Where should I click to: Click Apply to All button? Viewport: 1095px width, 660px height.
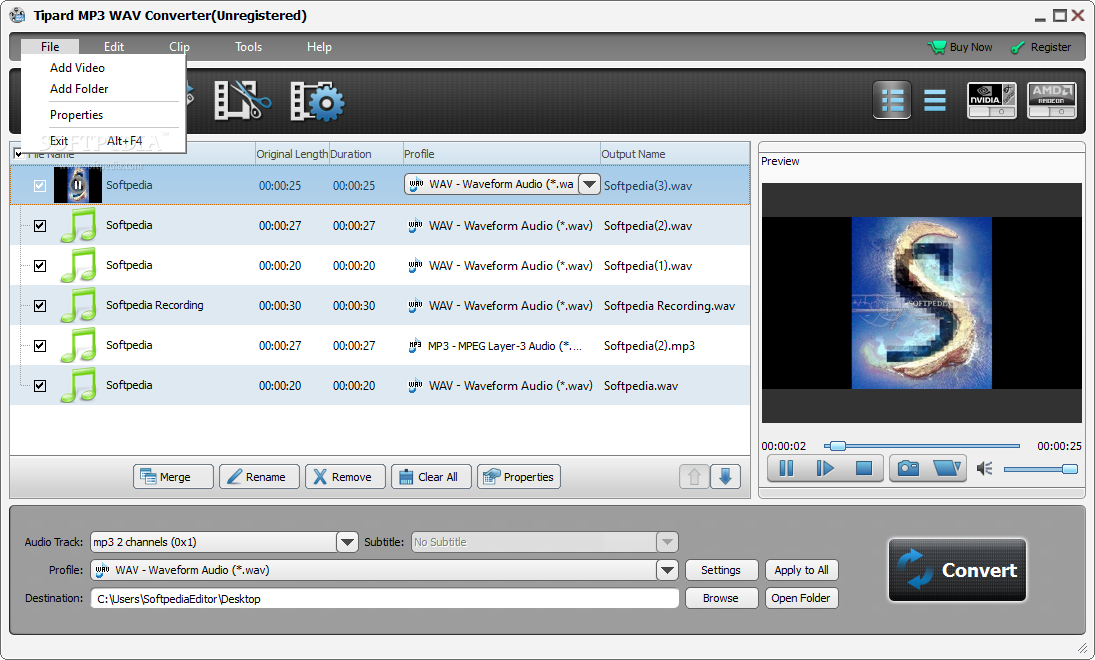pyautogui.click(x=801, y=570)
